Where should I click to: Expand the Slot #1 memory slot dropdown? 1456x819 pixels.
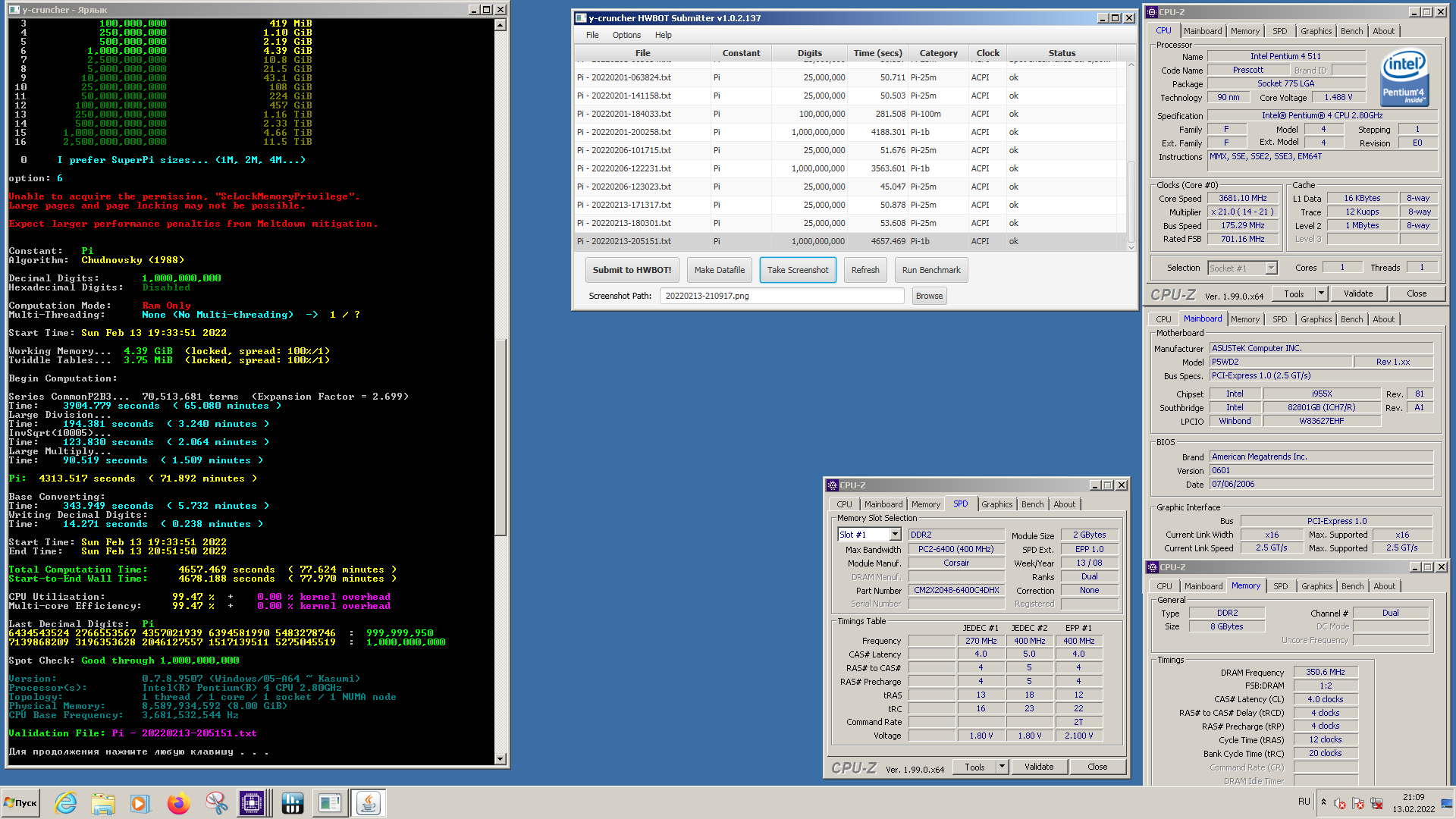[895, 535]
